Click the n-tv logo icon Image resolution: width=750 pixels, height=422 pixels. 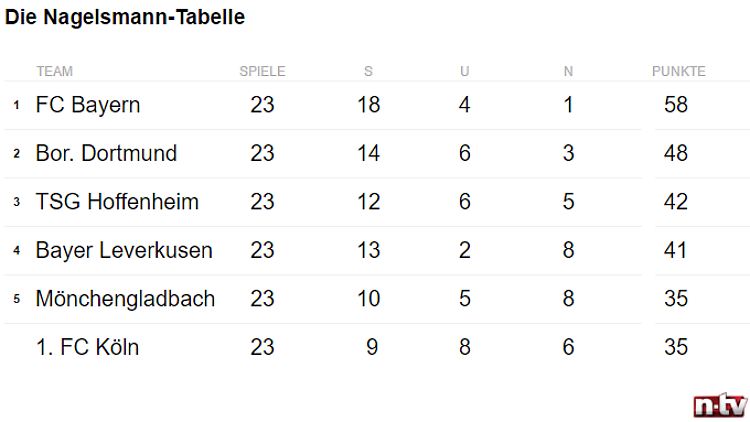(x=720, y=406)
